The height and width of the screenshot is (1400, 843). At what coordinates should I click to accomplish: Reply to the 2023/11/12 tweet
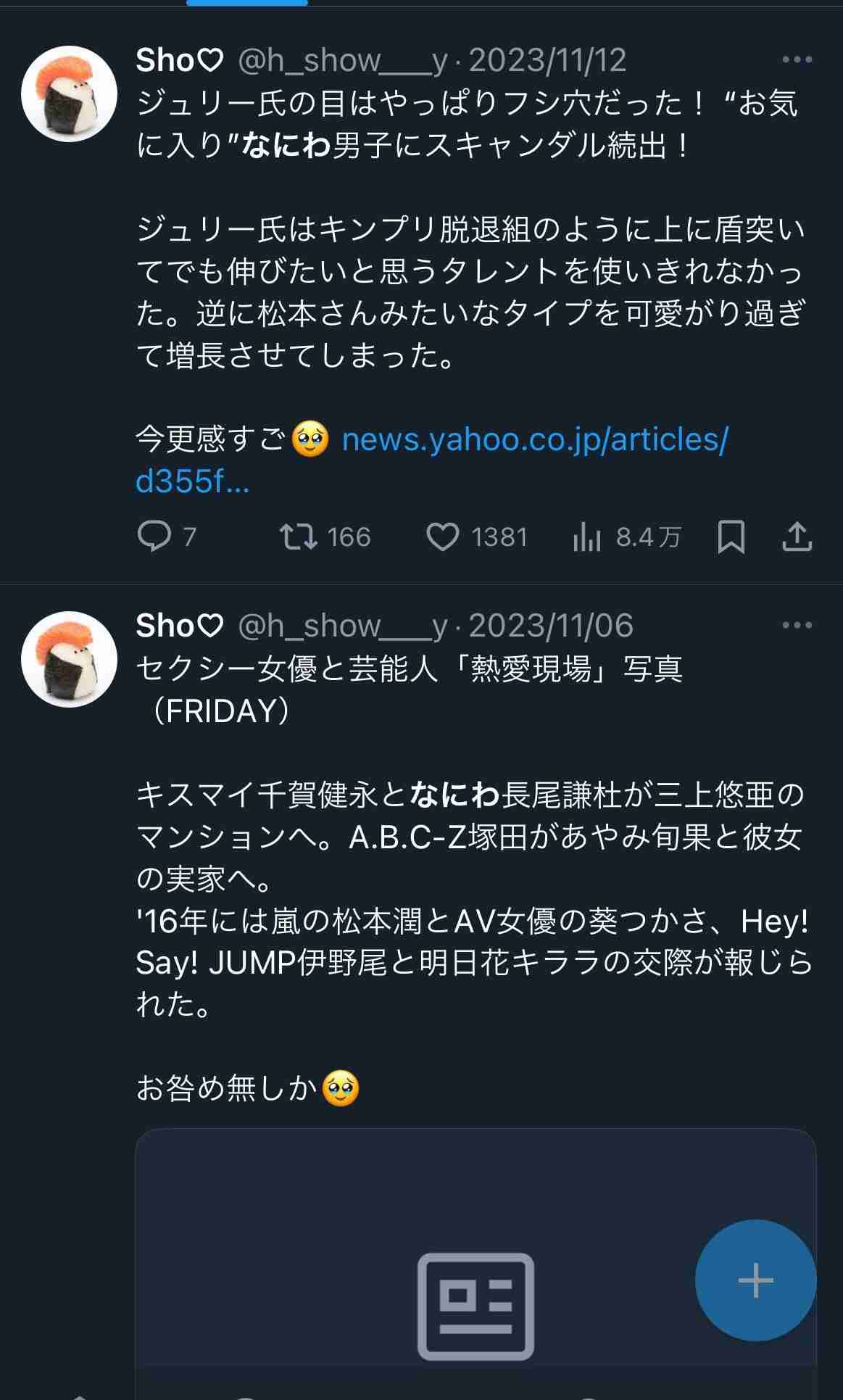(154, 537)
